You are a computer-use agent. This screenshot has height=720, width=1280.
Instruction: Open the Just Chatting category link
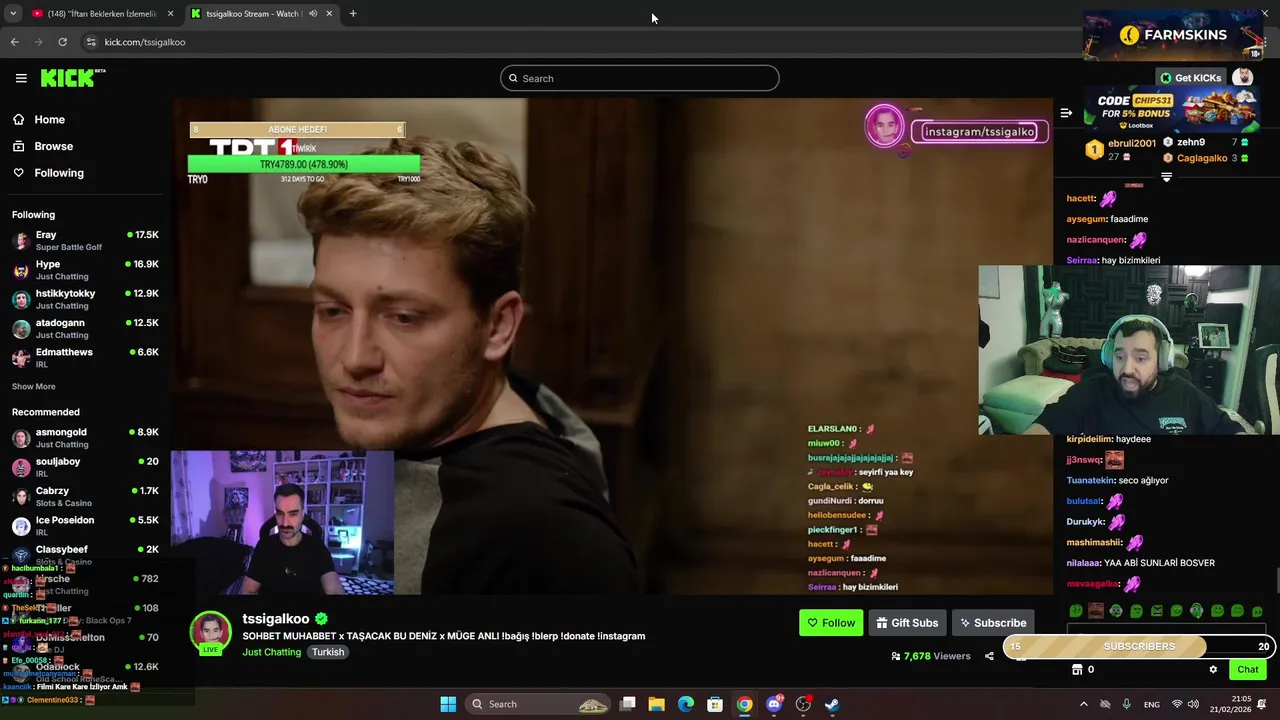click(271, 652)
